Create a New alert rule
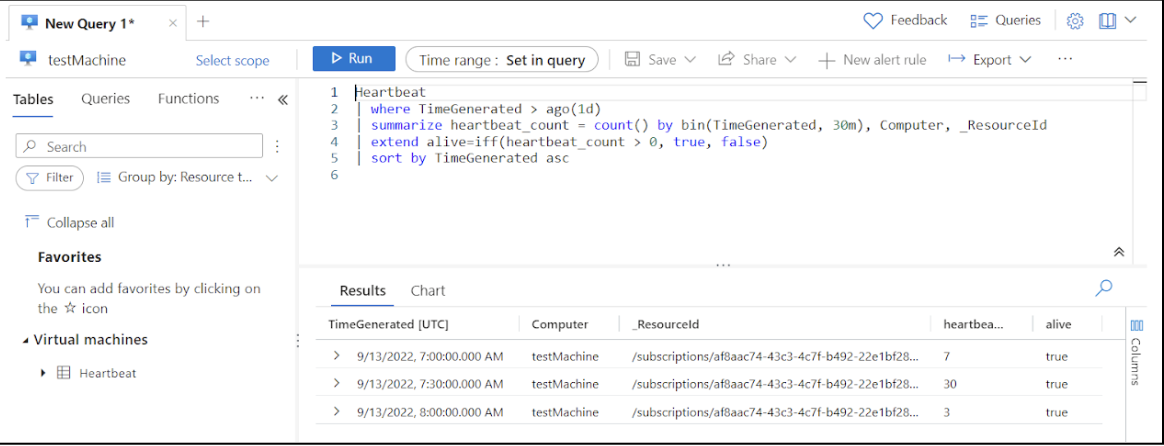This screenshot has width=1164, height=446. (x=872, y=60)
